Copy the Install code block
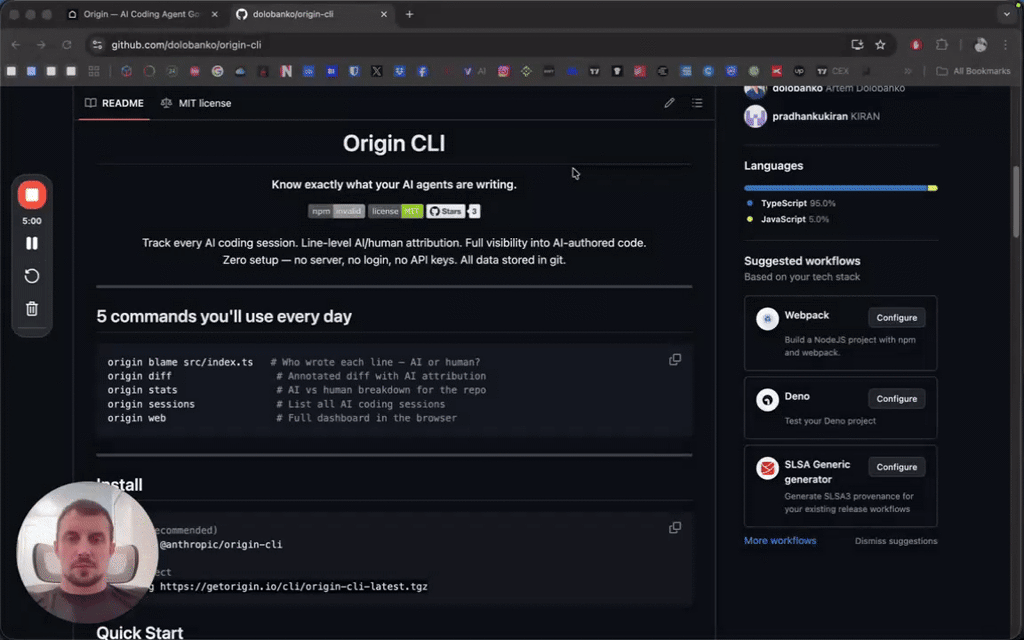Screen dimensions: 1024x640 click(x=675, y=528)
